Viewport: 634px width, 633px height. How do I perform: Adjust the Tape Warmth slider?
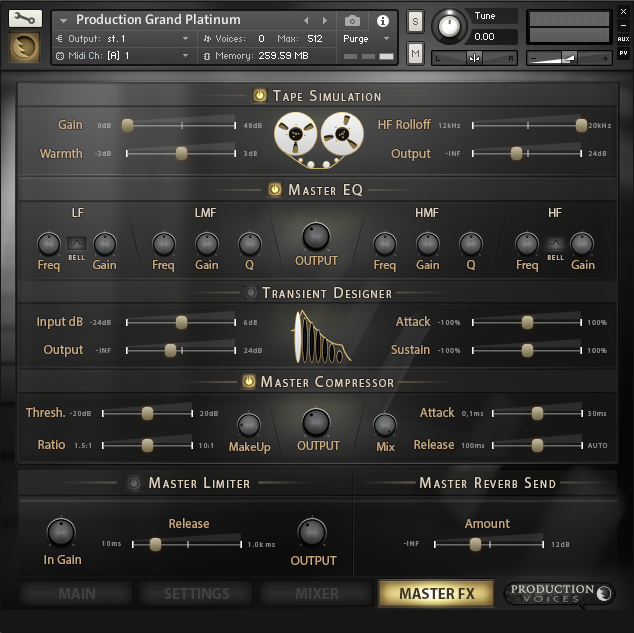pos(181,154)
